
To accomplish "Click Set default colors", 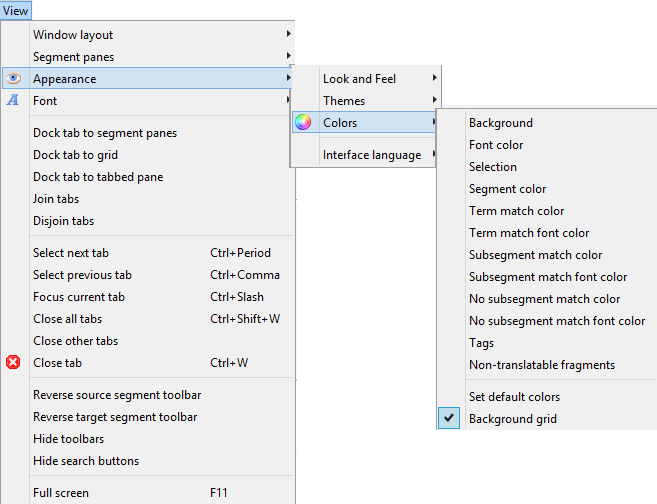I will coord(514,397).
